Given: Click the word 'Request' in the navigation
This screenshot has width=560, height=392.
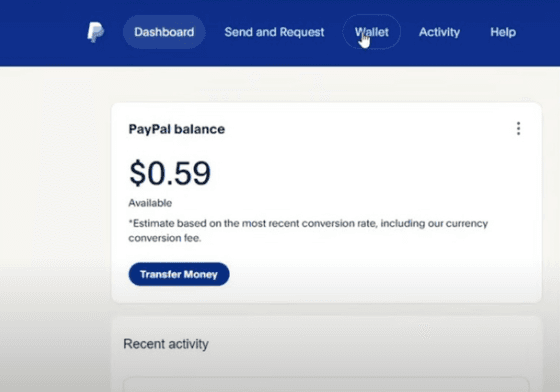Looking at the screenshot, I should [302, 32].
